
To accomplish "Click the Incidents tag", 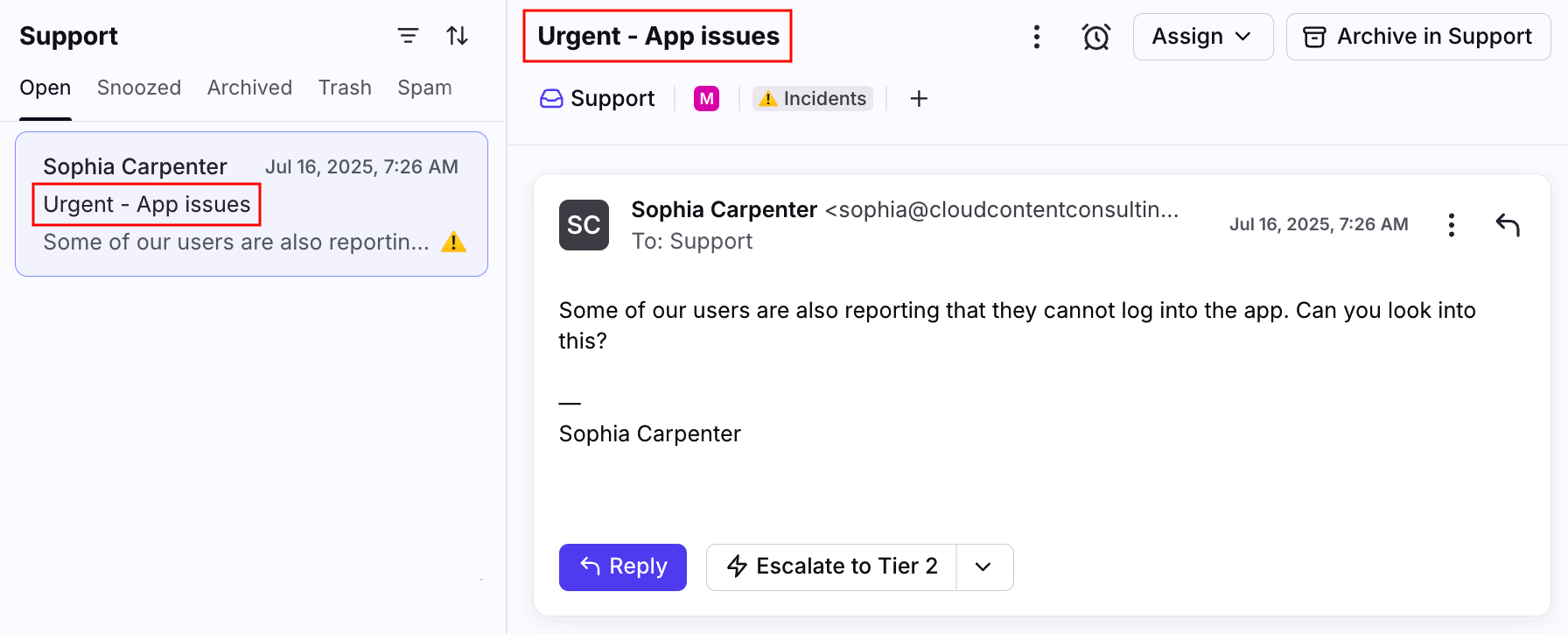I will [813, 99].
